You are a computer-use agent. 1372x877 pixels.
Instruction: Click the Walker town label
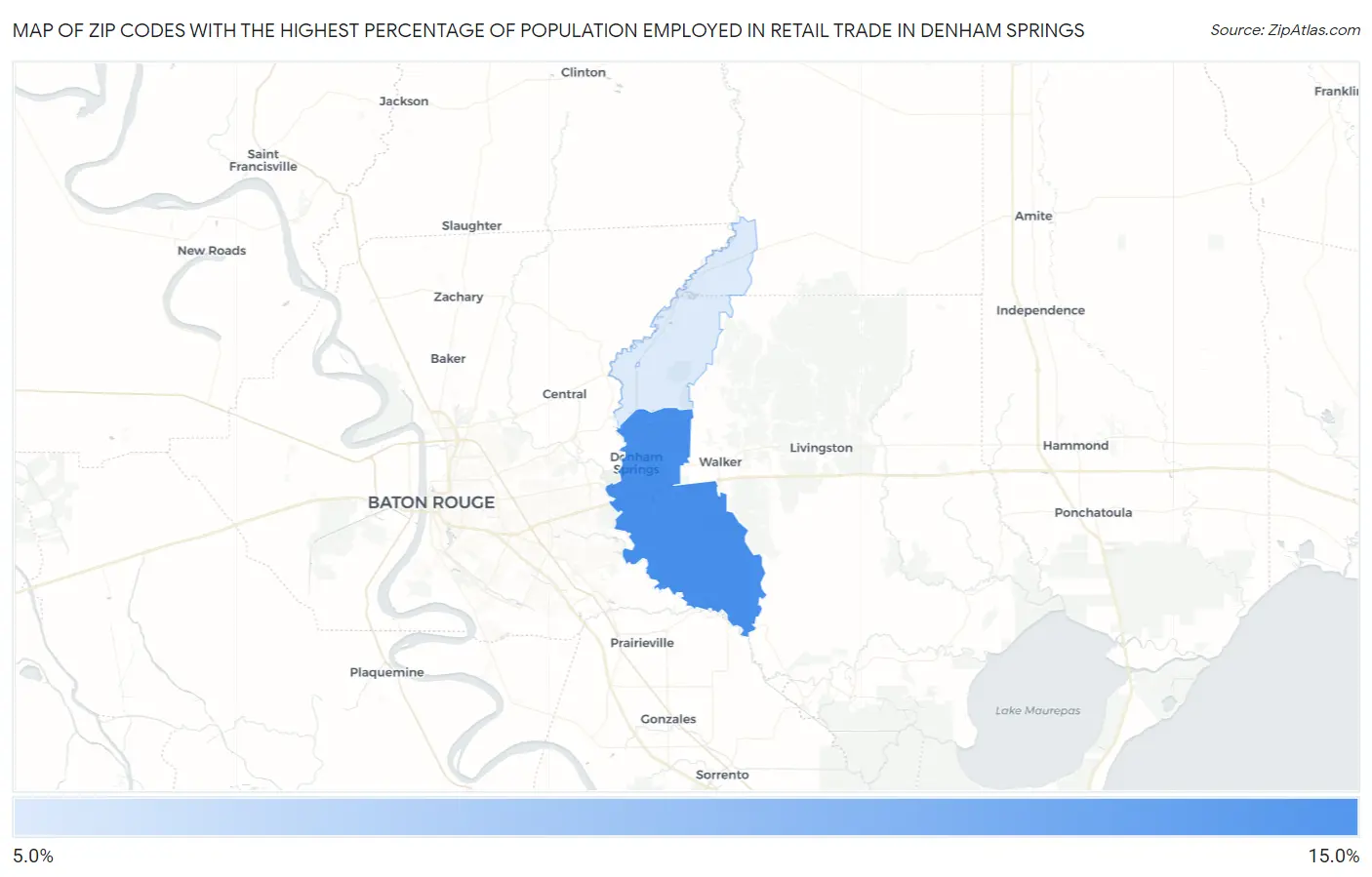(x=720, y=462)
